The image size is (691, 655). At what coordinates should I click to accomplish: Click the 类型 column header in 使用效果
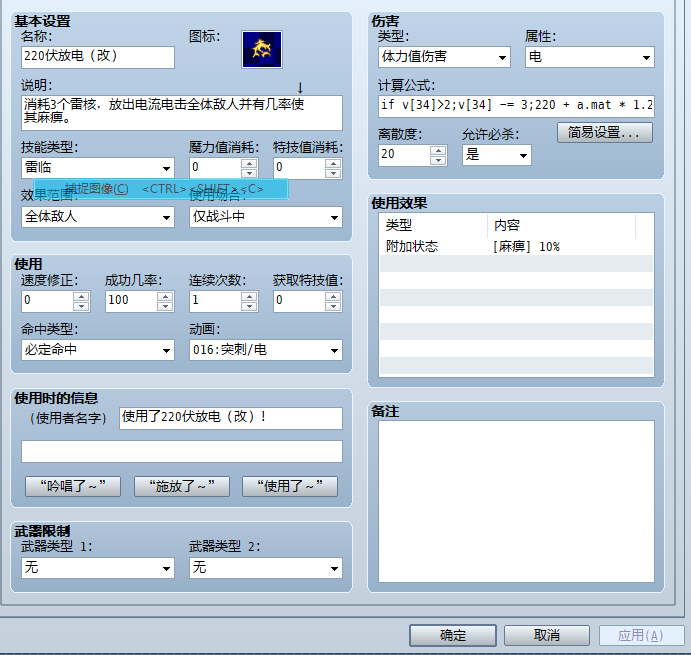[x=434, y=225]
